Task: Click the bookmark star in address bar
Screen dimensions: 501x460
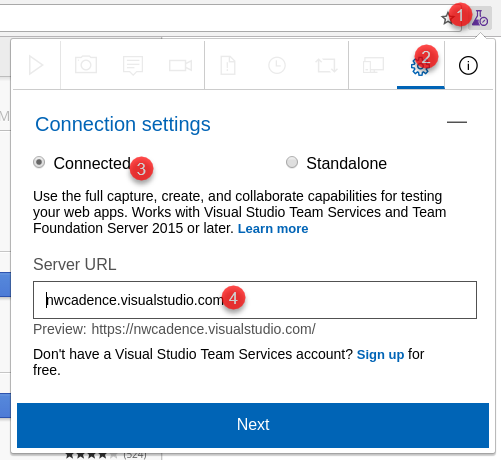Action: pyautogui.click(x=447, y=18)
